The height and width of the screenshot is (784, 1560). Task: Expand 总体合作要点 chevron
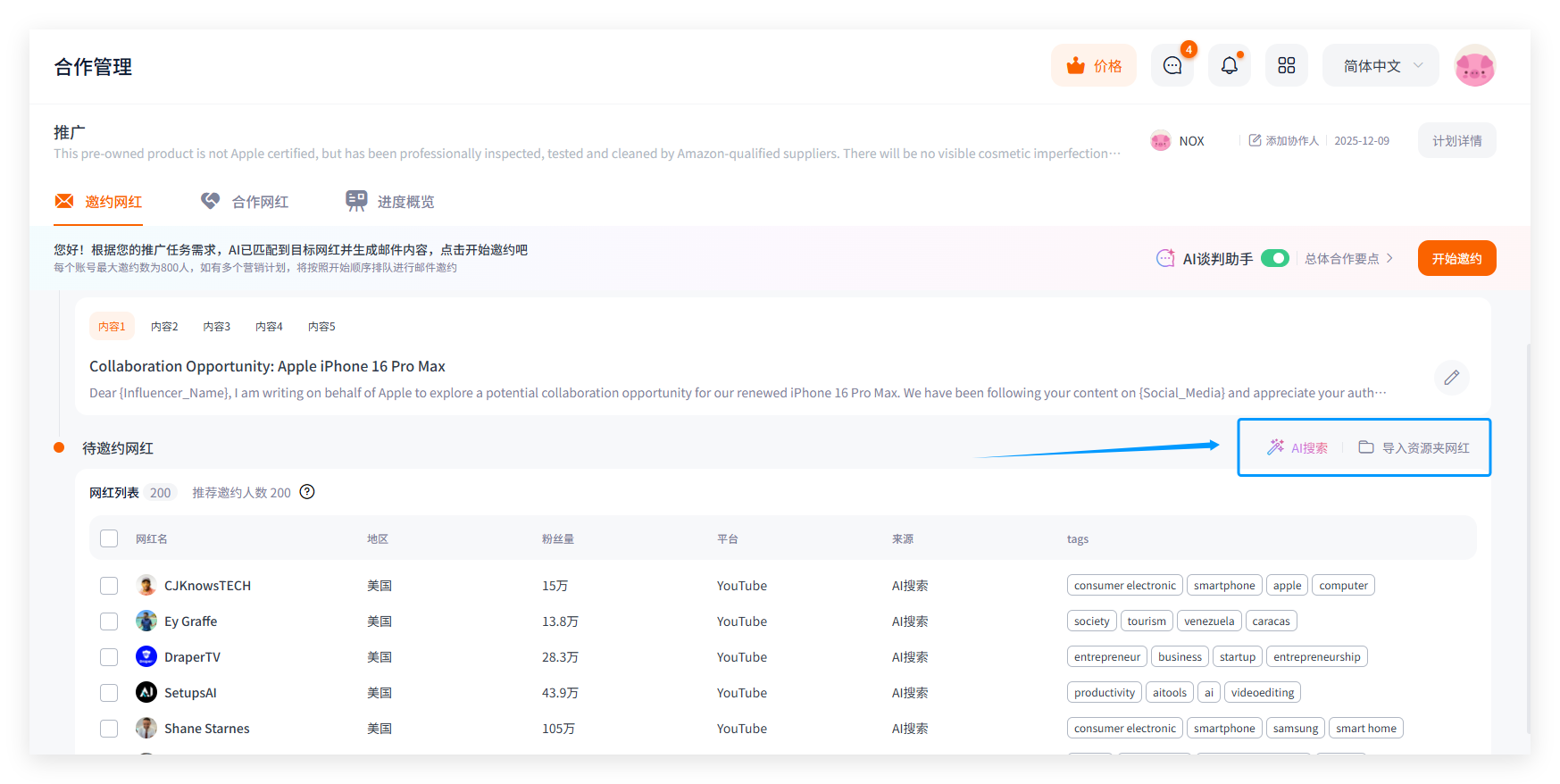pos(1389,259)
